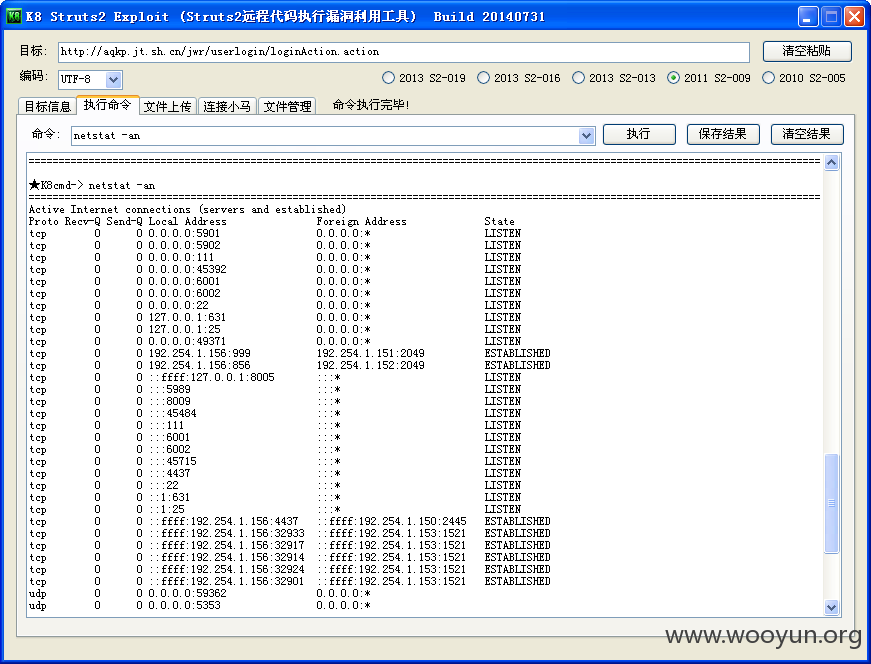Image resolution: width=871 pixels, height=664 pixels.
Task: Open the UTF-8 encoding dropdown
Action: pos(113,79)
